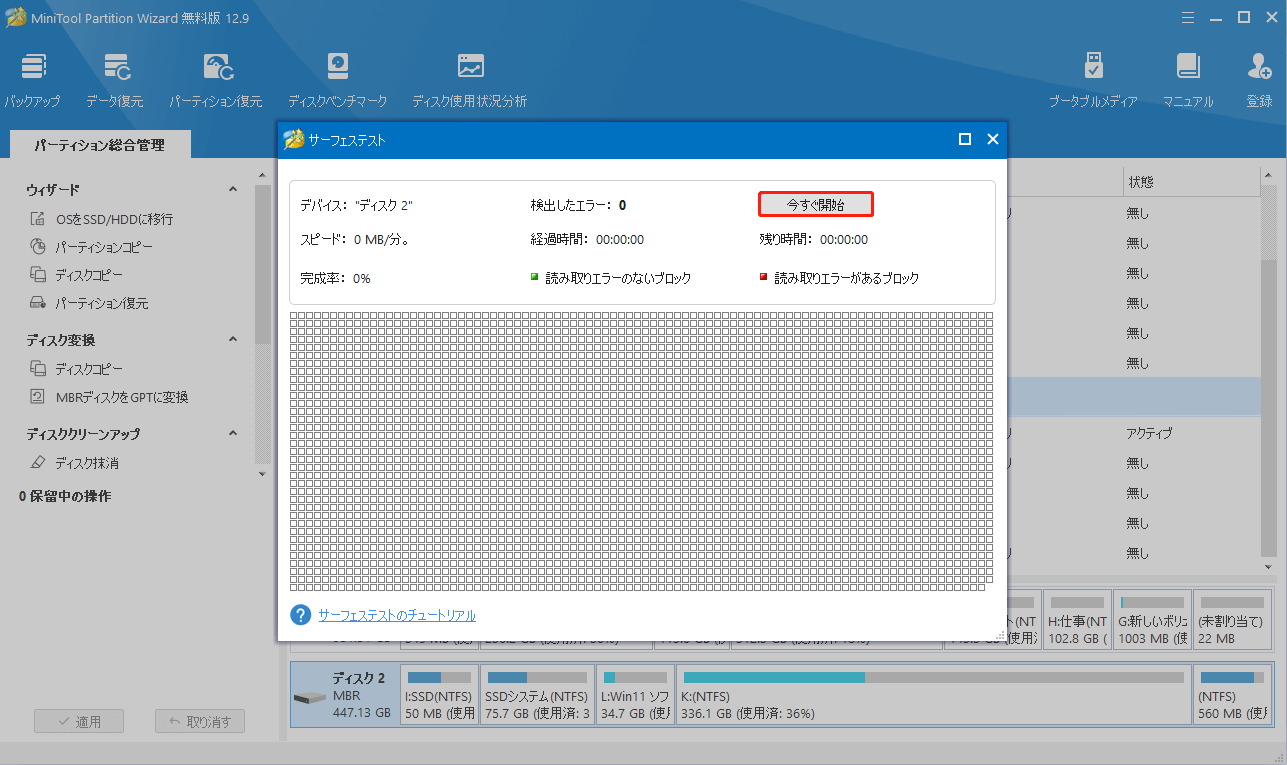This screenshot has height=765, width=1287.
Task: Select MBRディスクをGPTに変換
Action: [108, 397]
